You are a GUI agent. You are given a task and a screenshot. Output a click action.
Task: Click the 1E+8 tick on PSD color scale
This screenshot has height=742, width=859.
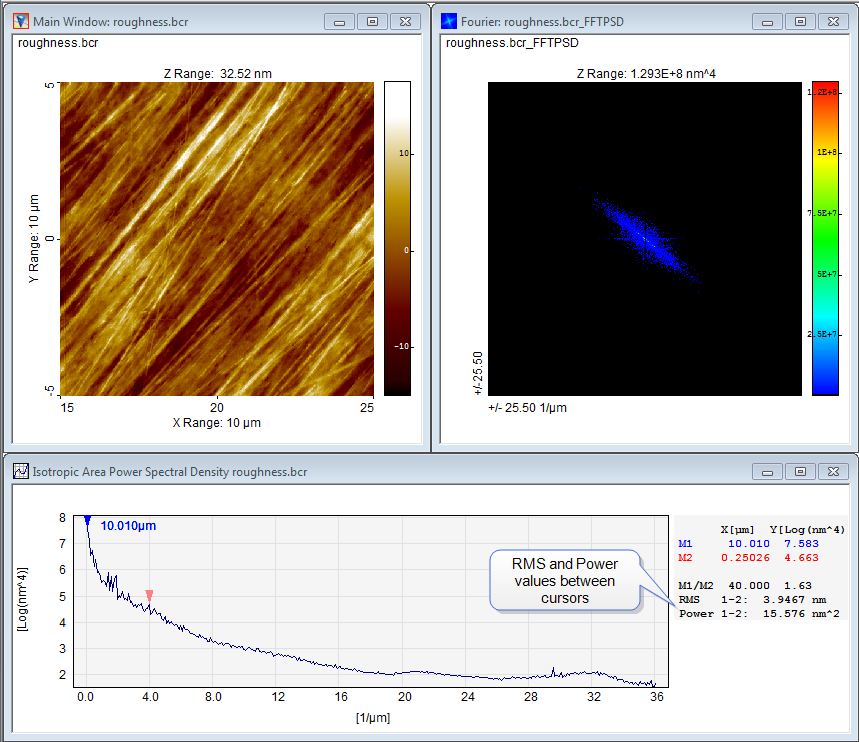click(x=827, y=152)
